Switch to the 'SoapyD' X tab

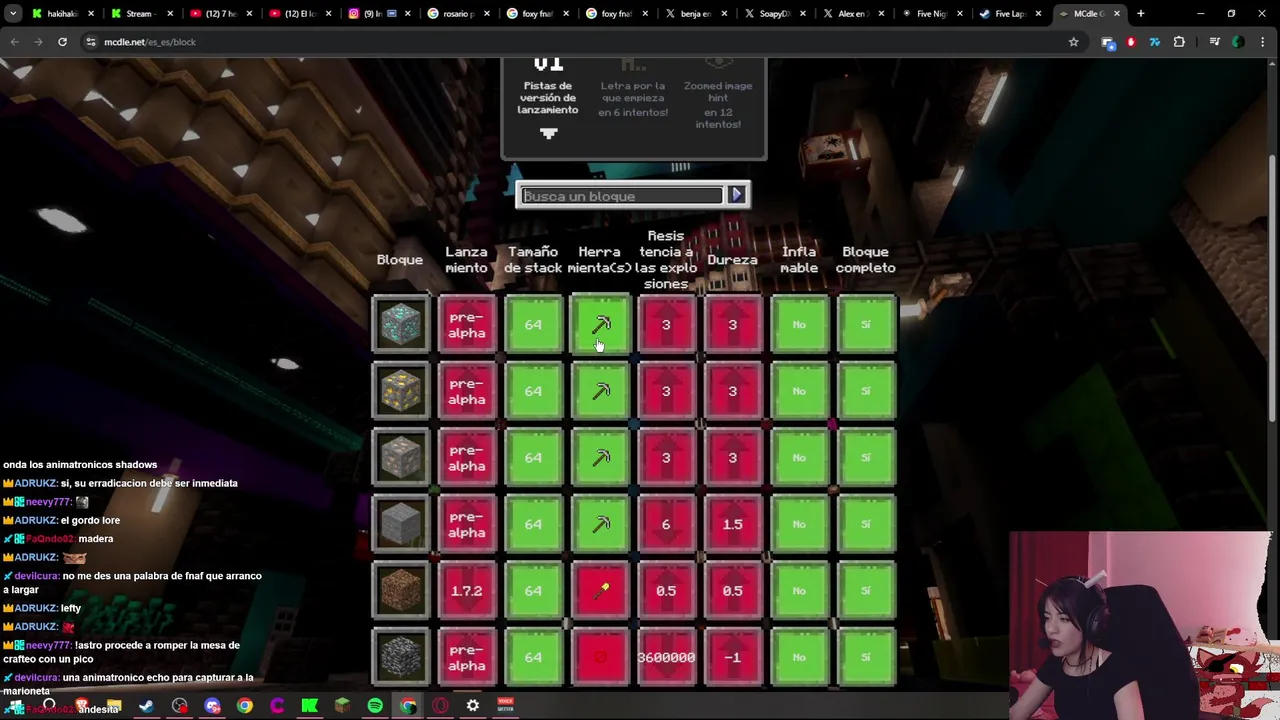point(775,14)
